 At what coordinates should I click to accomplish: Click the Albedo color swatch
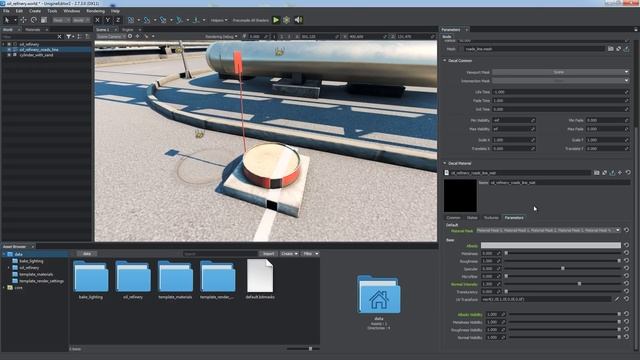[x=551, y=246]
